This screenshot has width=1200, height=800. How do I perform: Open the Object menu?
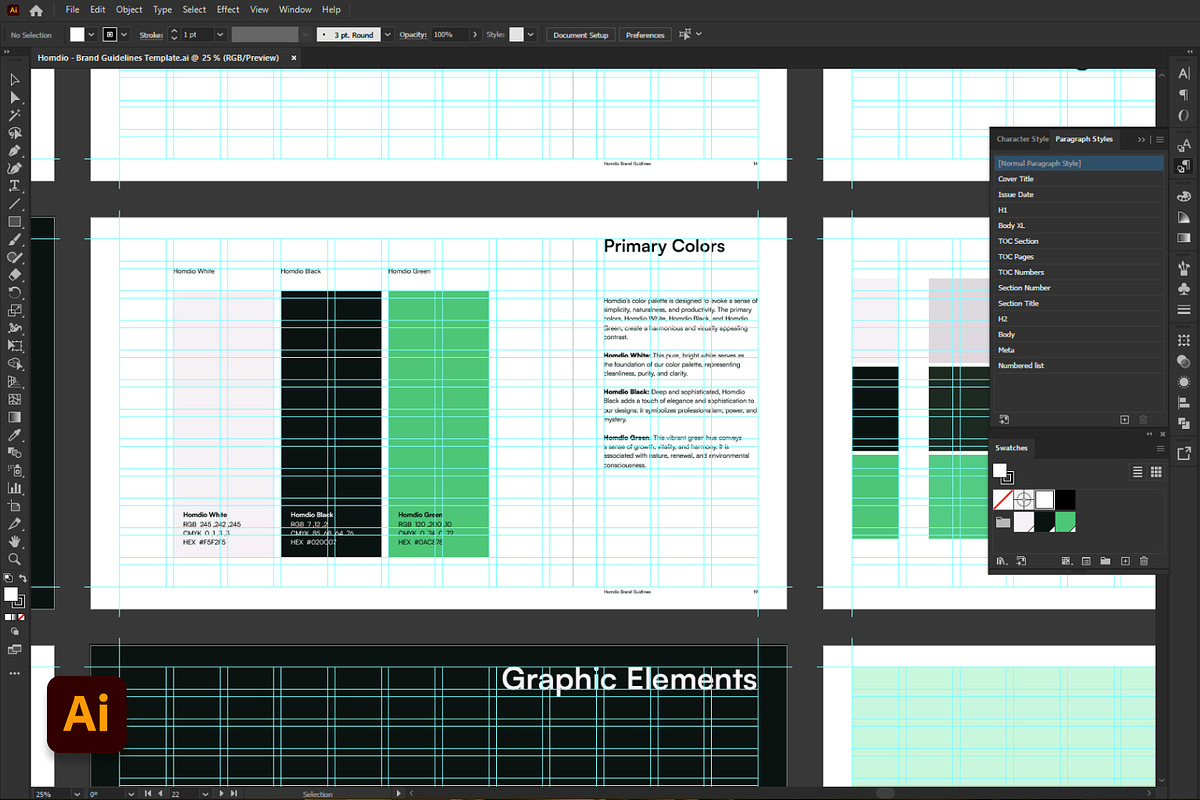[129, 10]
